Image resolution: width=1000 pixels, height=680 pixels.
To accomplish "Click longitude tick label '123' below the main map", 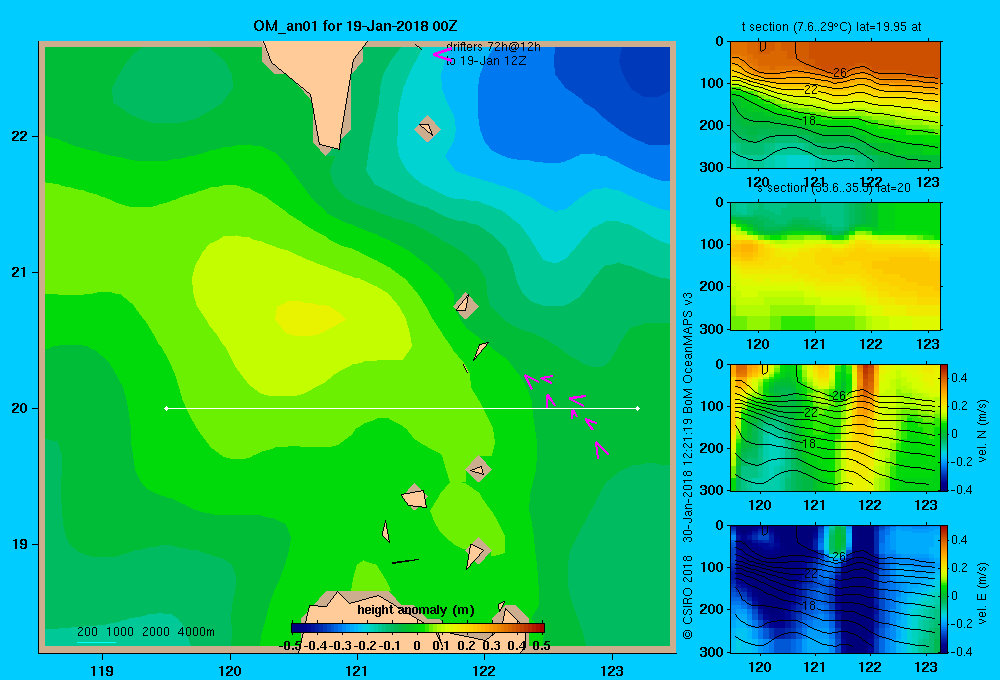I will (612, 670).
